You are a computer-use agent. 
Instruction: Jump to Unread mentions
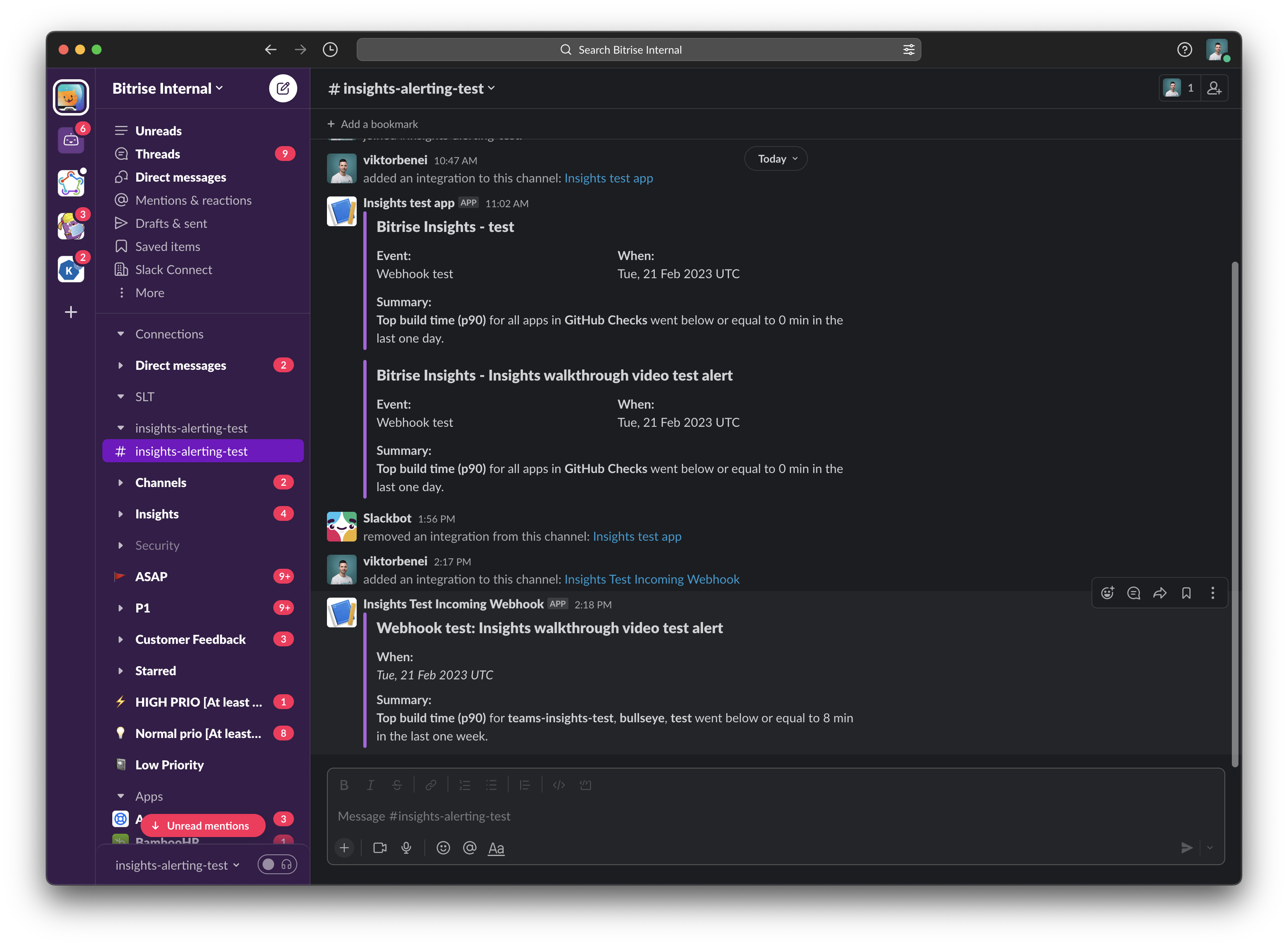(203, 825)
